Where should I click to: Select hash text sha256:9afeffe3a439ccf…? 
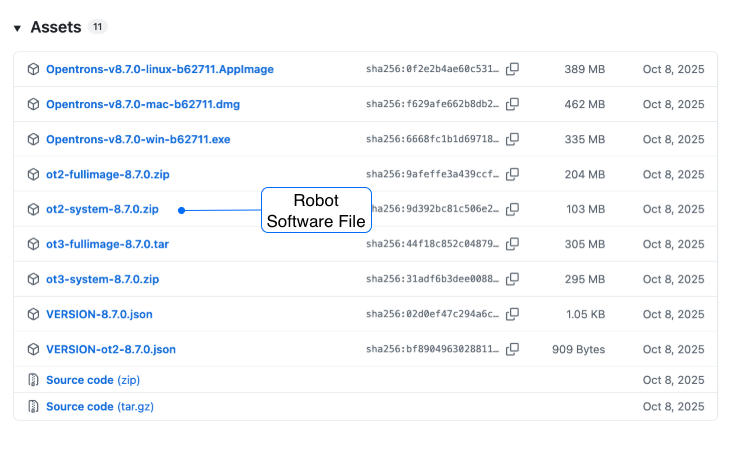[432, 174]
